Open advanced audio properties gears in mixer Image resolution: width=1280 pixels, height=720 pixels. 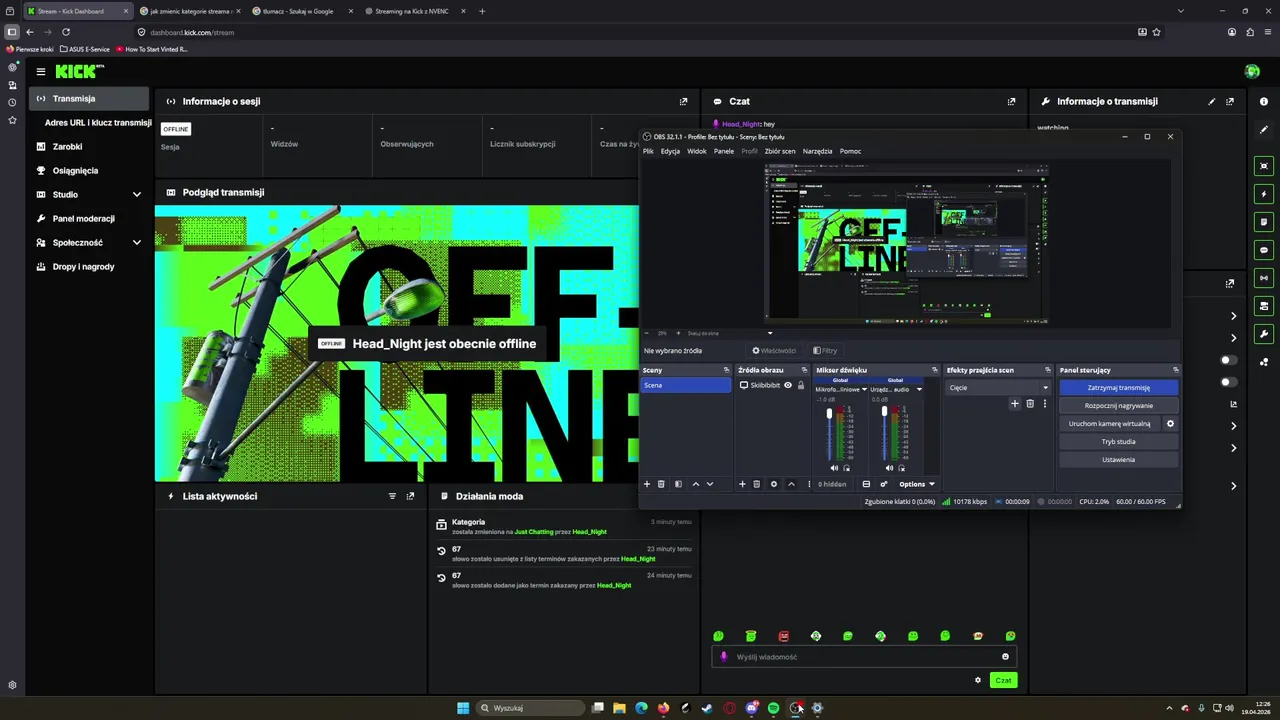[883, 484]
